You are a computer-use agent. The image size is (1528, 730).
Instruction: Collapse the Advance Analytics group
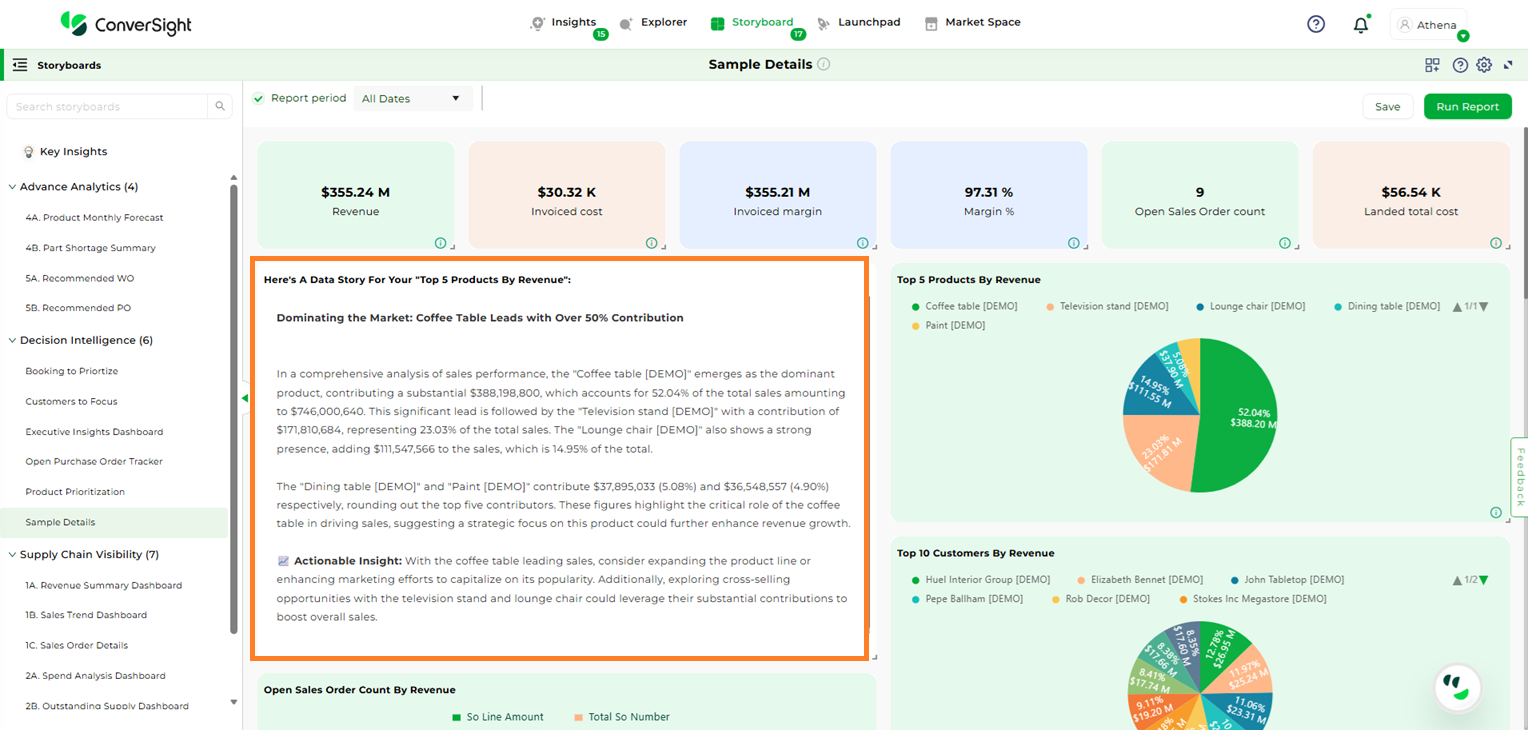tap(13, 187)
